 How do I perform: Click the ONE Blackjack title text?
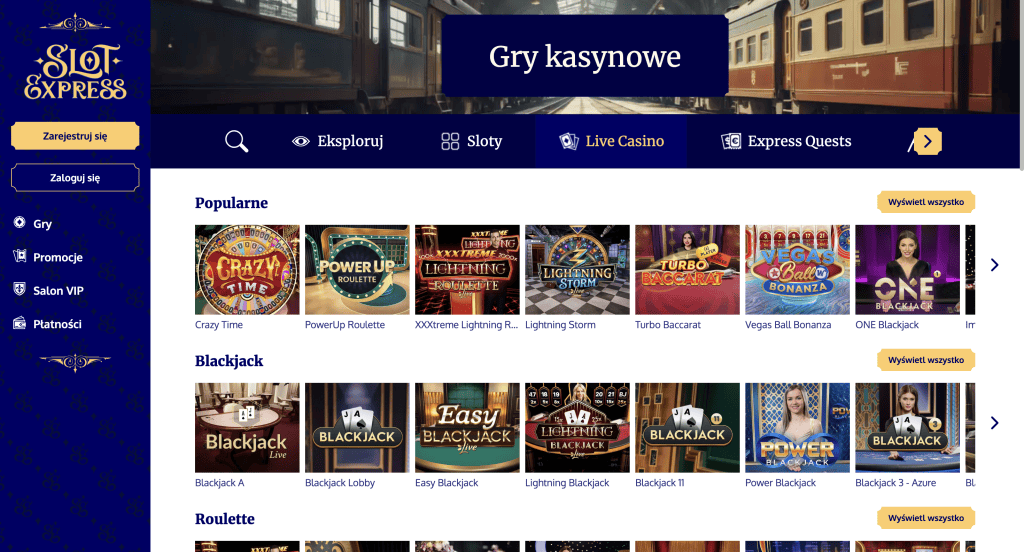pos(887,325)
